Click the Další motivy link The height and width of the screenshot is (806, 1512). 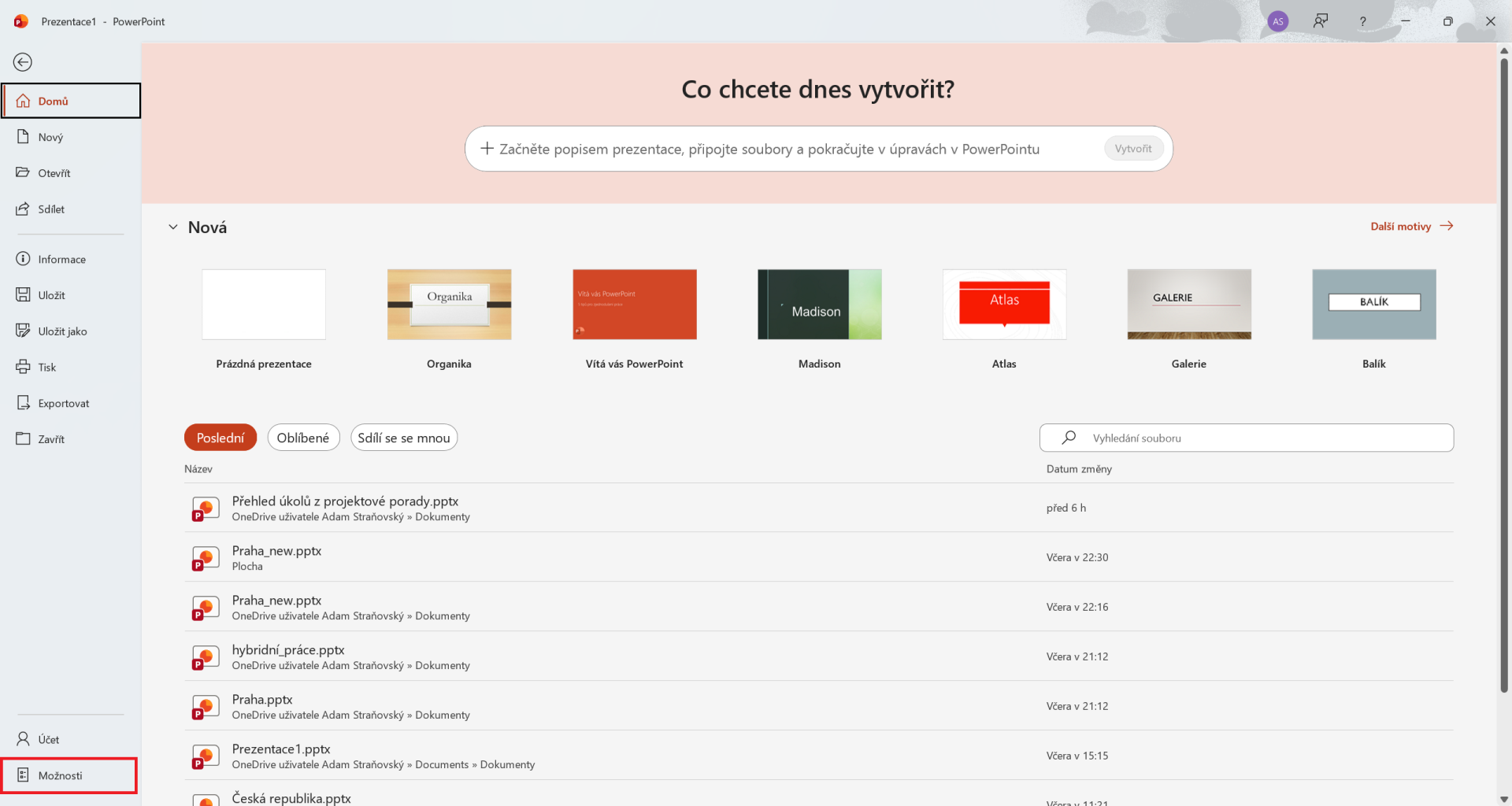click(1412, 226)
